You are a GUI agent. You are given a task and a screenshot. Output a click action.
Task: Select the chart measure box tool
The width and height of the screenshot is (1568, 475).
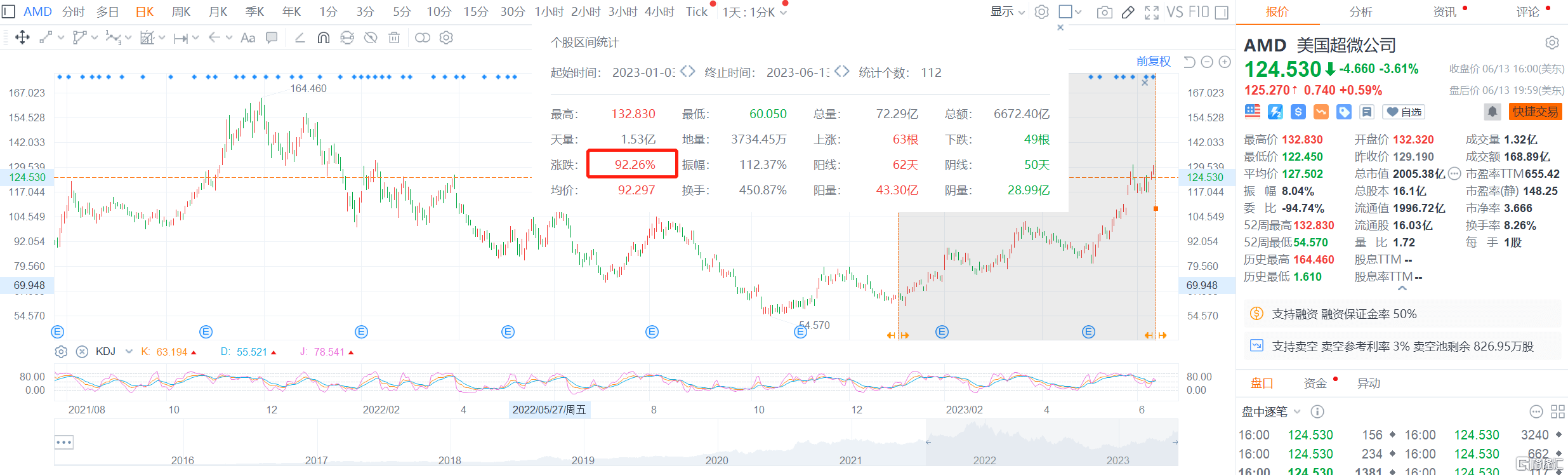[x=147, y=37]
